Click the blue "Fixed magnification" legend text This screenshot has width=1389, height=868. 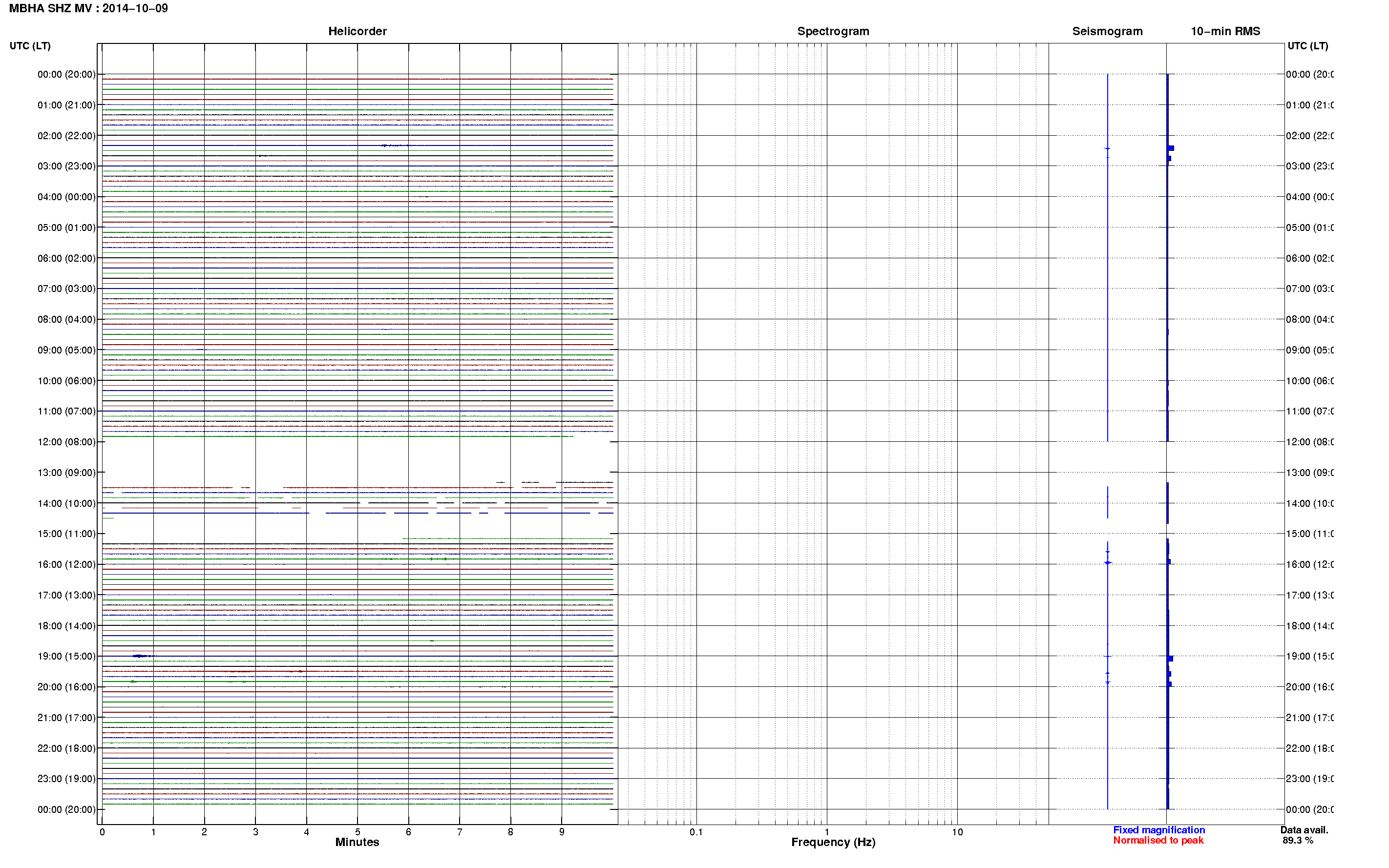point(1159,830)
